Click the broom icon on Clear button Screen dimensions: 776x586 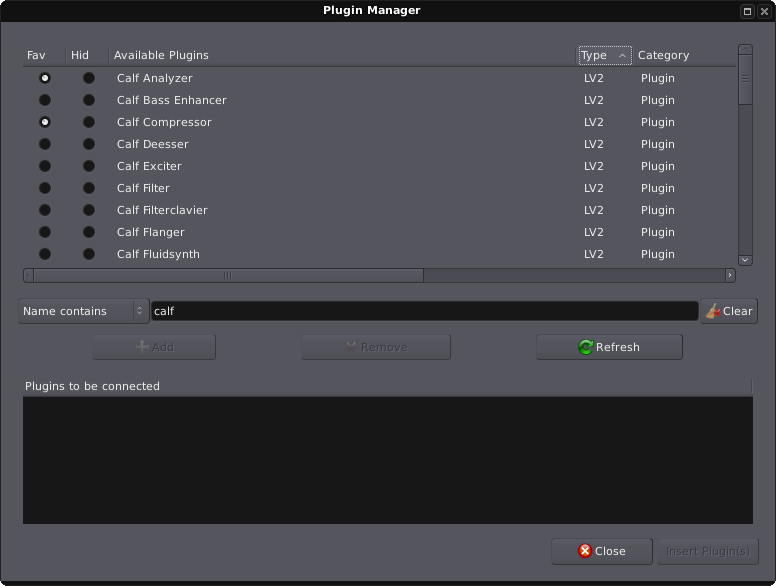tap(712, 311)
